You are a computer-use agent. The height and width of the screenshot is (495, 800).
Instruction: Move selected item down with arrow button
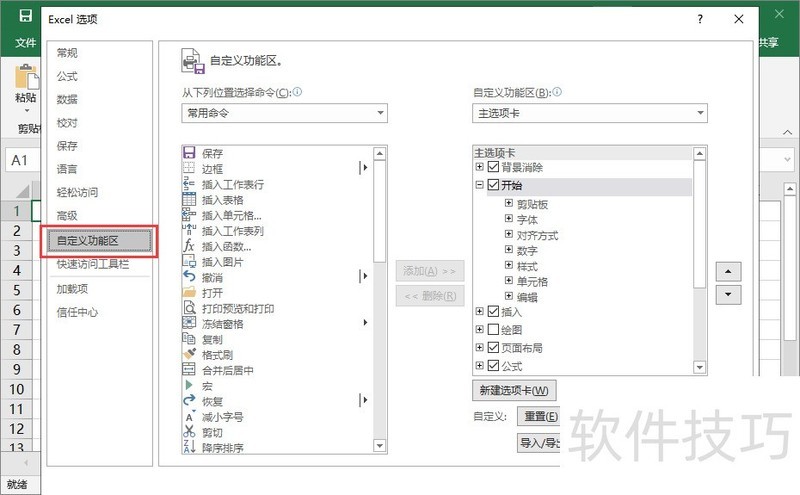(x=728, y=294)
